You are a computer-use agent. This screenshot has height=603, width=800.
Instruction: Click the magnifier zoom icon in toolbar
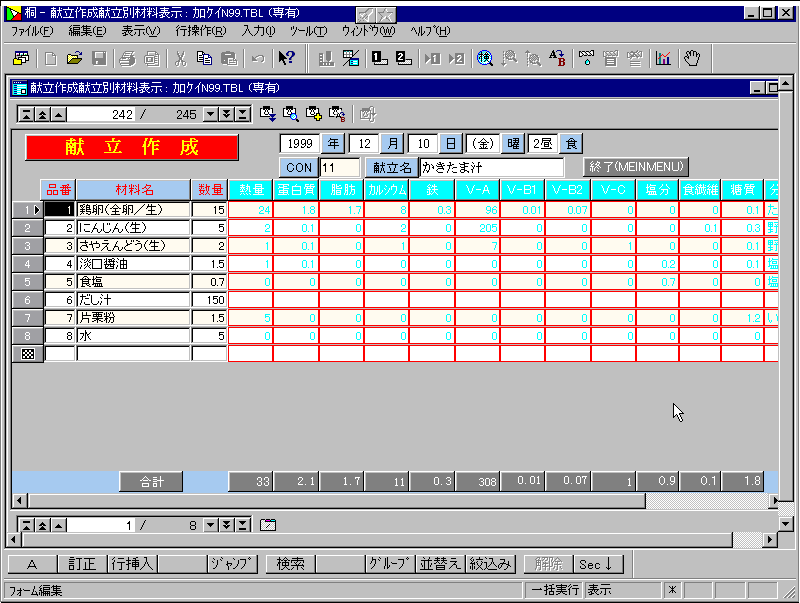click(x=485, y=58)
